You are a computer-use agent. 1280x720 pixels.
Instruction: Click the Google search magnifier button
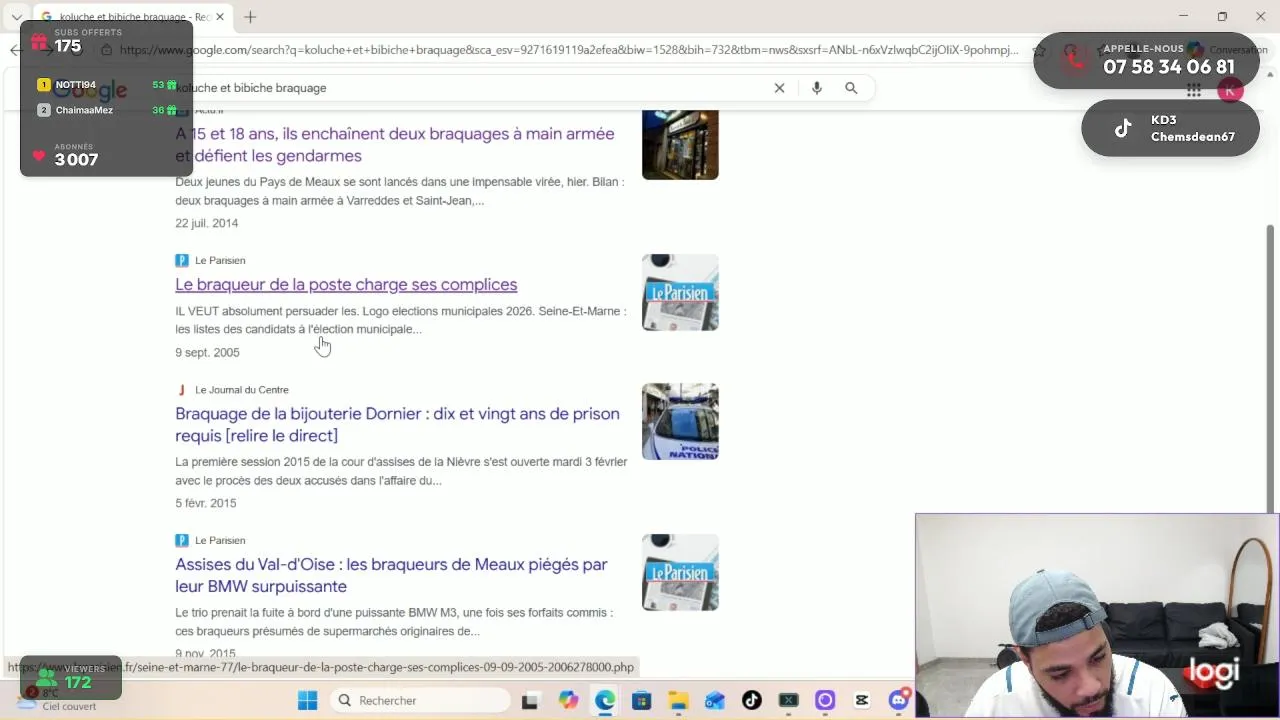click(851, 88)
